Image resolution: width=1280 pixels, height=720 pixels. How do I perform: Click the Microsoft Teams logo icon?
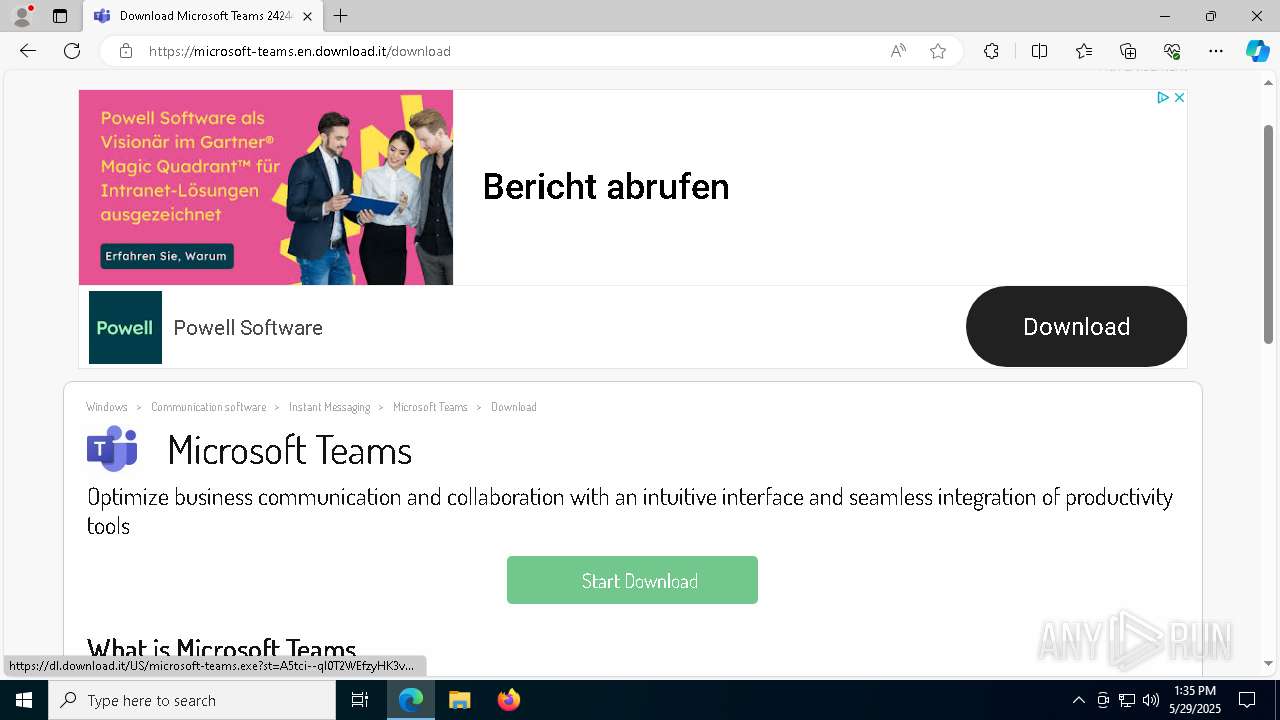coord(112,448)
